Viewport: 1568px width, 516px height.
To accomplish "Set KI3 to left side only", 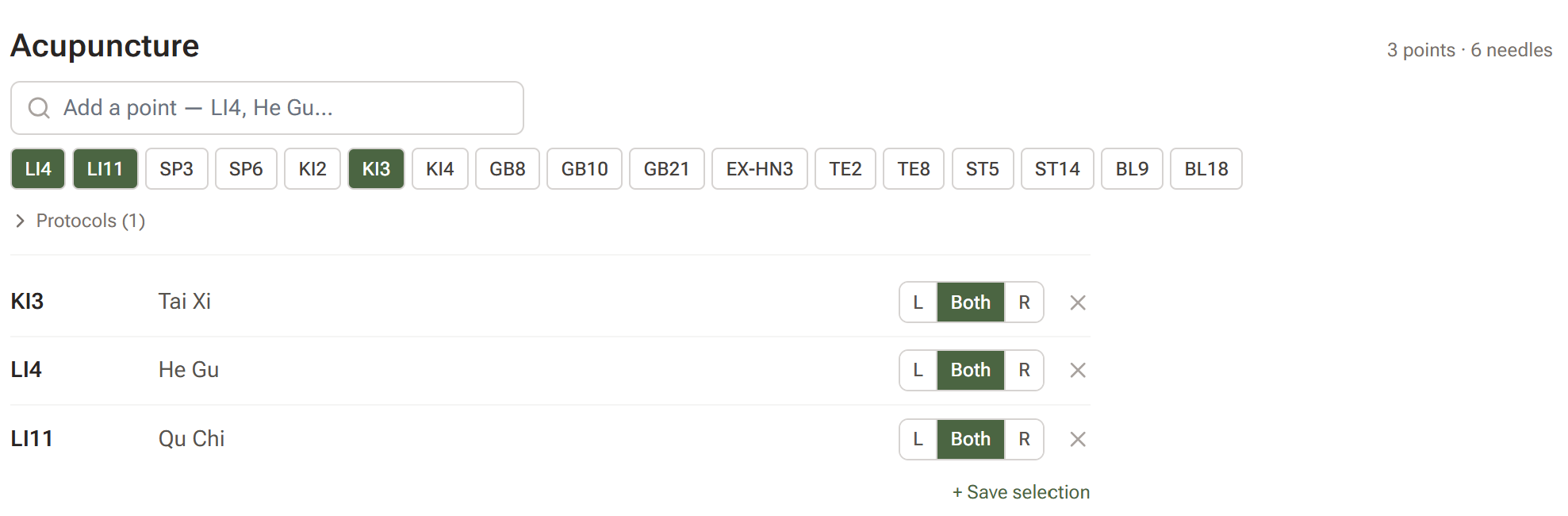I will (x=918, y=302).
